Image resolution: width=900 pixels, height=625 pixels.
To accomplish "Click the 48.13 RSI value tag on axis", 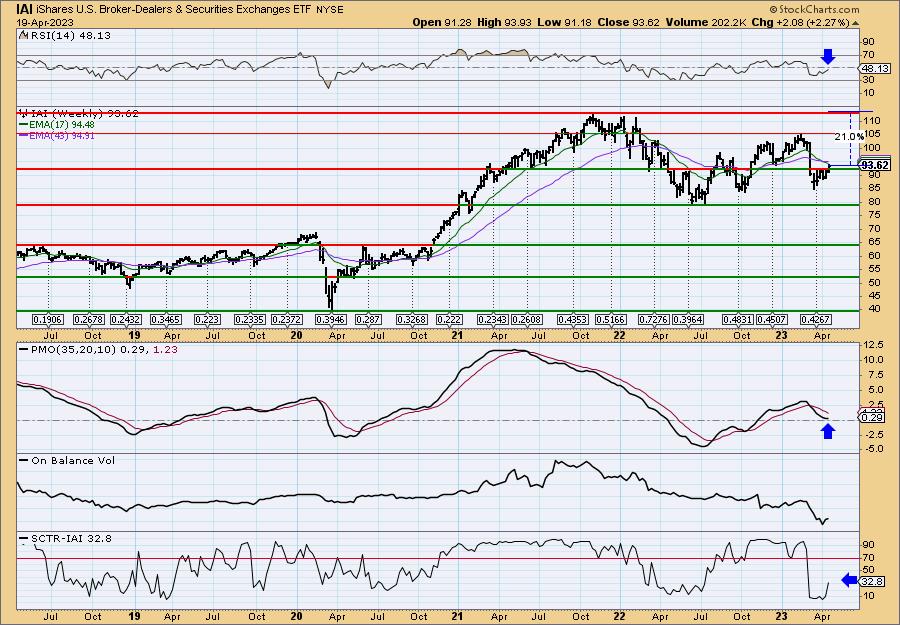I will [874, 68].
